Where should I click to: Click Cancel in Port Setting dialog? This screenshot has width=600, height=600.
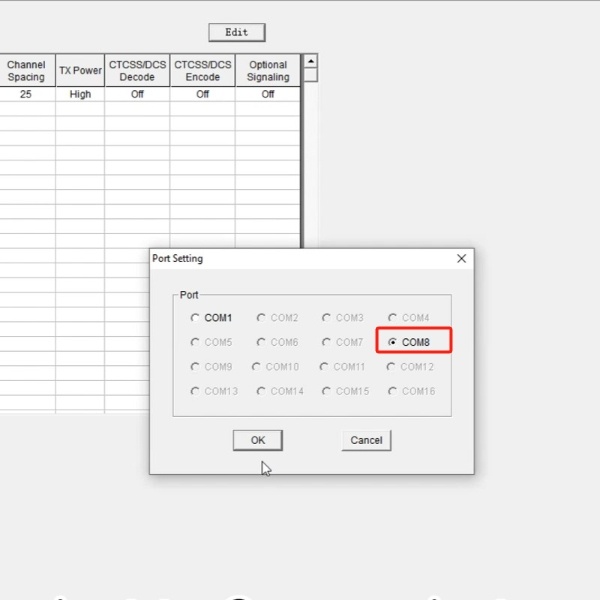[366, 440]
